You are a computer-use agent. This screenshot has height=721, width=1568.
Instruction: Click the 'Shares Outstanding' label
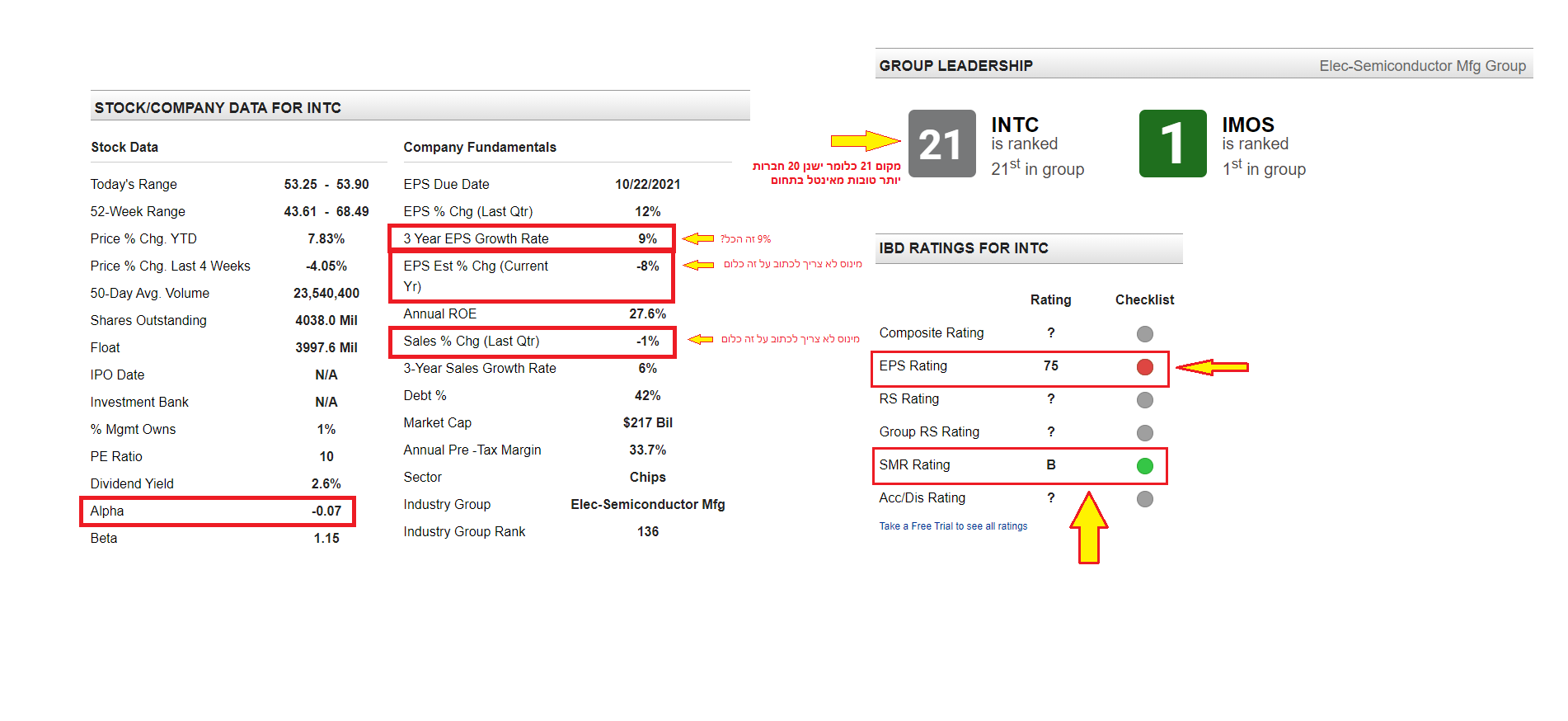148,320
